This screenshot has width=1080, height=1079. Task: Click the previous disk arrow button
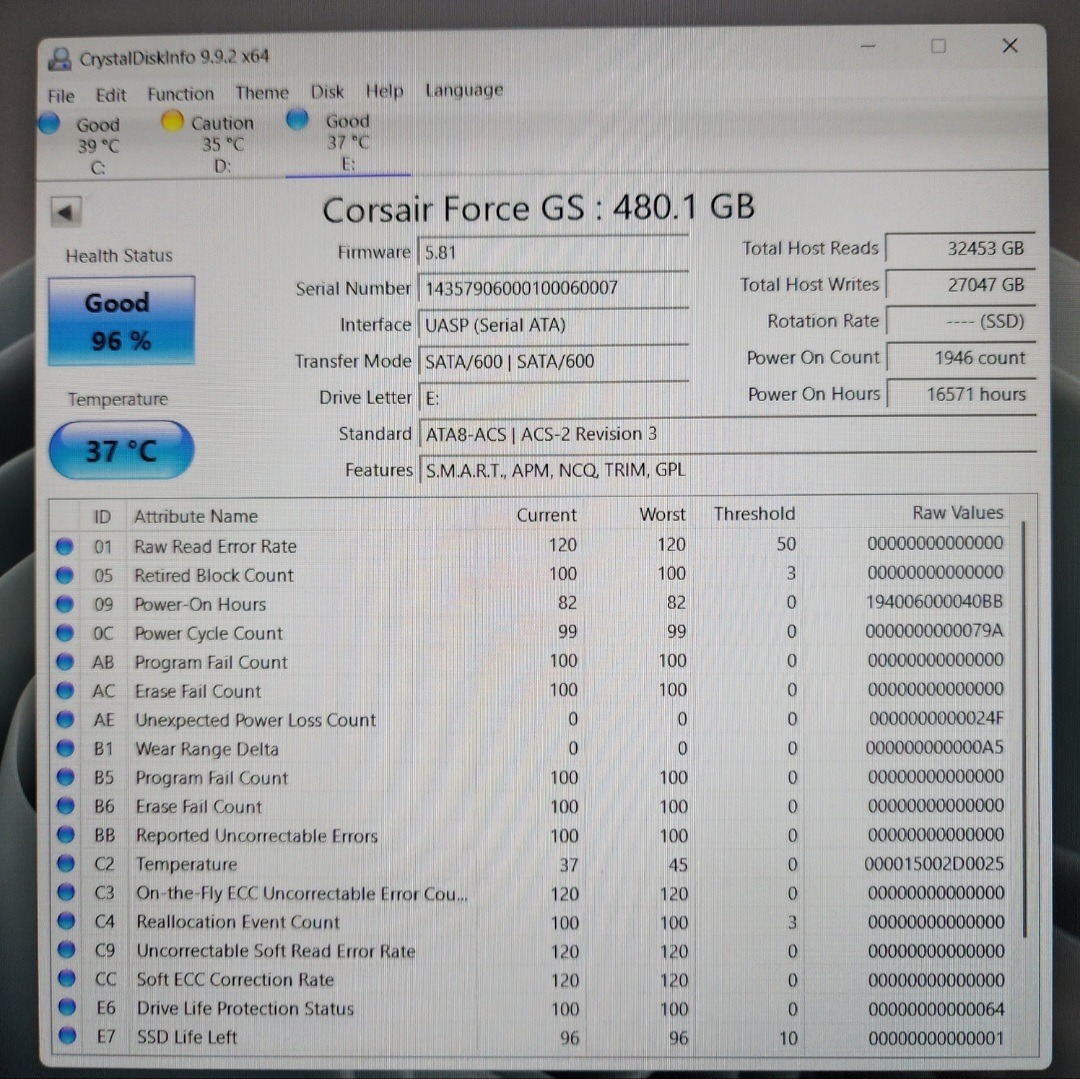coord(66,212)
